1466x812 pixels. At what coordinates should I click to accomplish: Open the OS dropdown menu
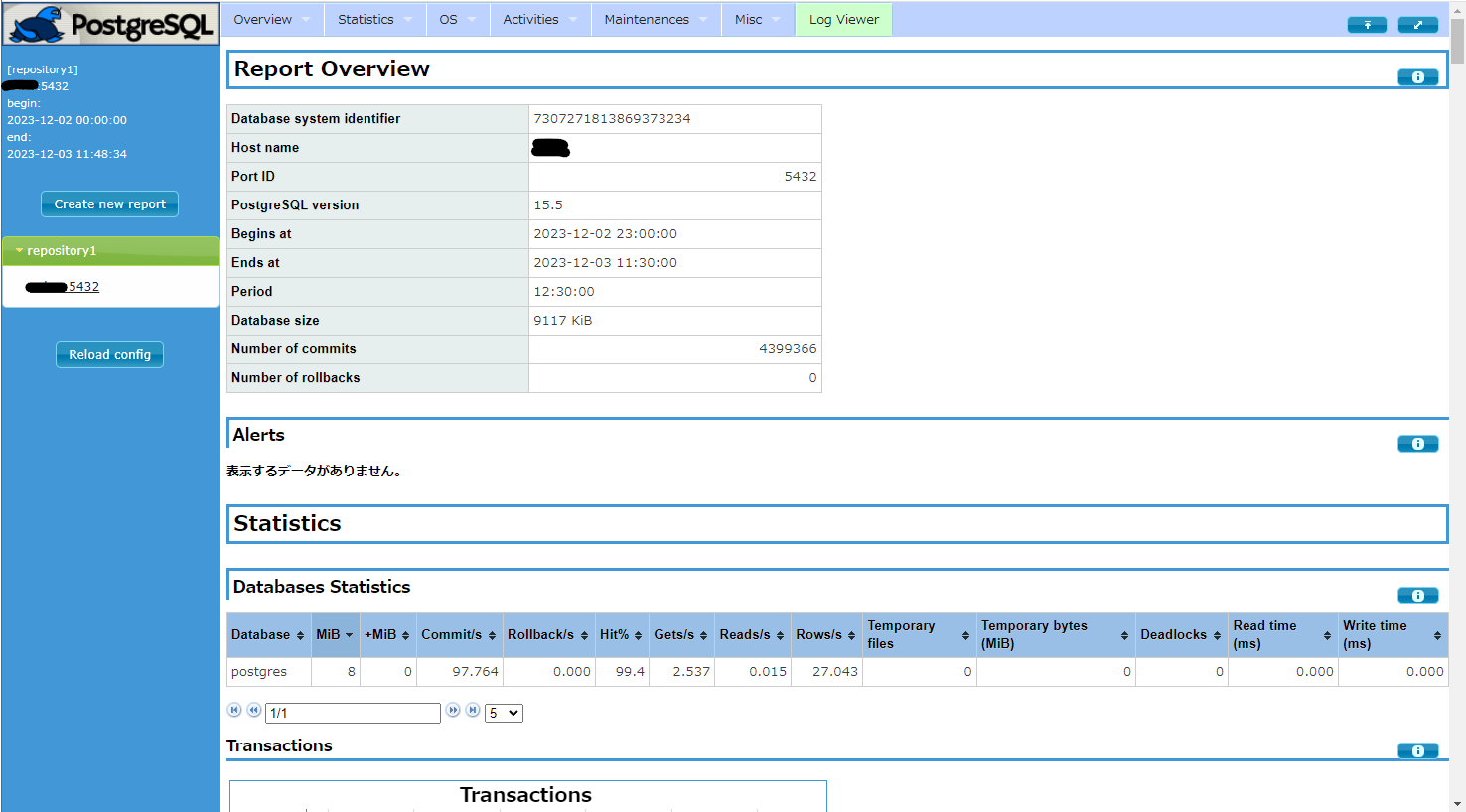pos(458,20)
